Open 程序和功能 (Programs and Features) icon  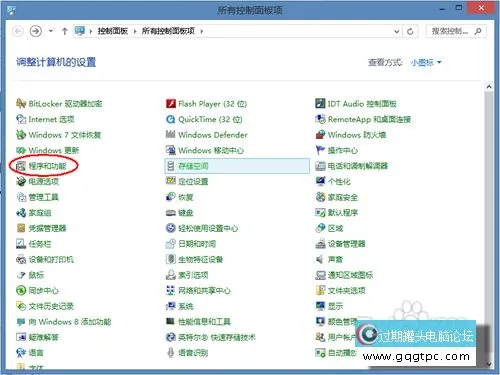pos(21,166)
